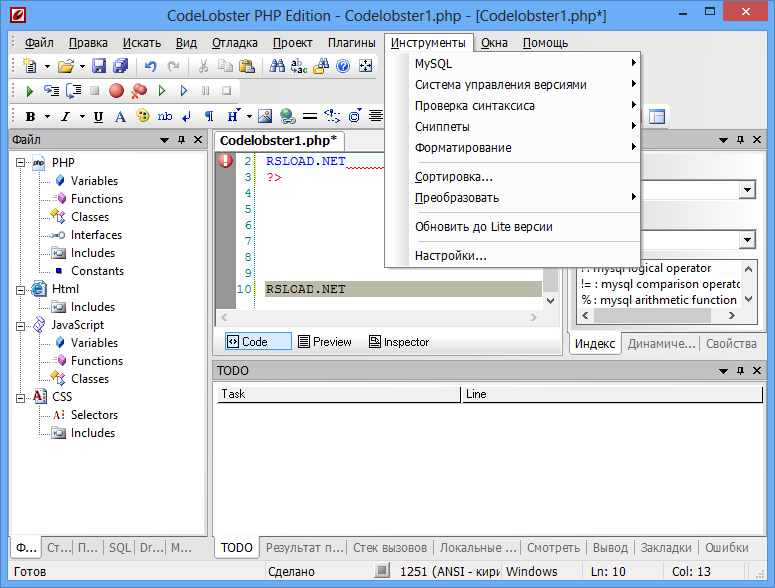Toggle auto-hide pin on the Файл panel

[x=181, y=141]
